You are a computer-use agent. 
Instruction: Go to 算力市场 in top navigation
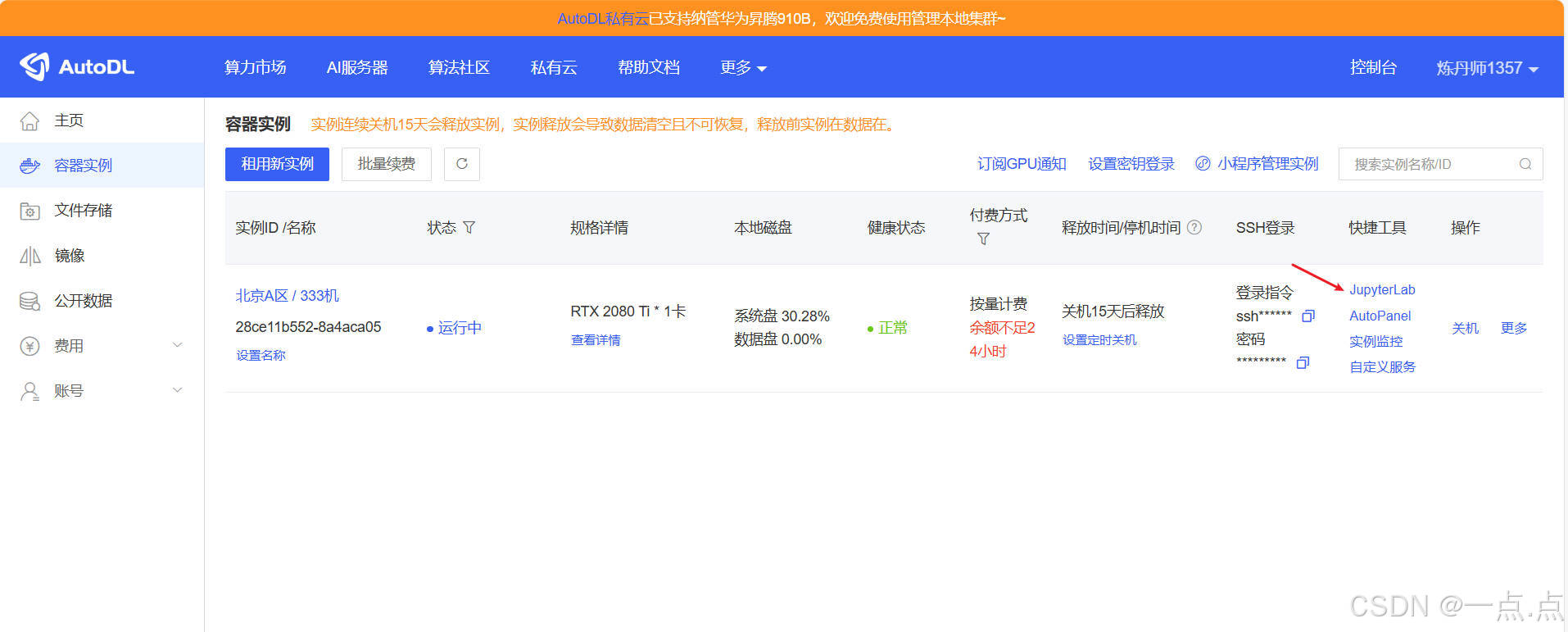256,67
